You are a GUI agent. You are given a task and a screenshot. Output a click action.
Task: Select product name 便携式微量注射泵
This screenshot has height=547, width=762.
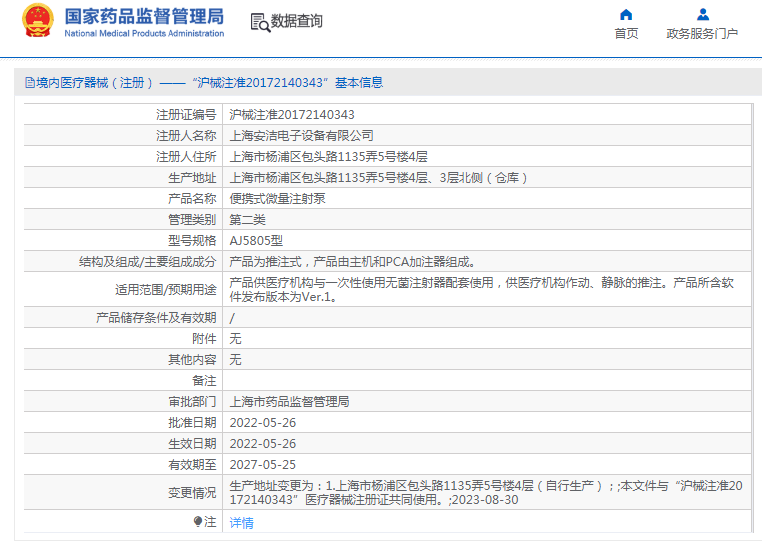(x=277, y=199)
